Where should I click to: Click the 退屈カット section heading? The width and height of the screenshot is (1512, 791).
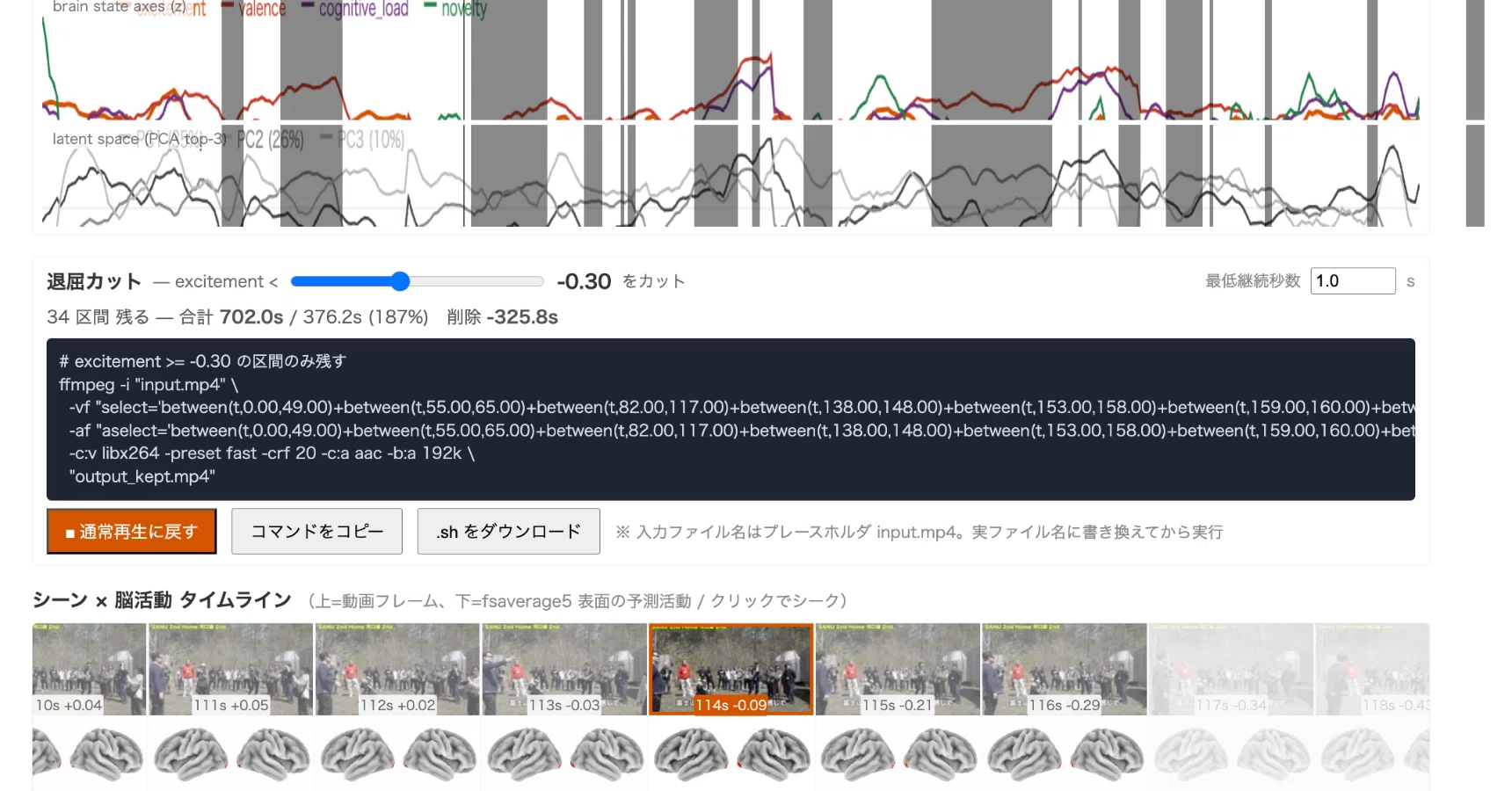pos(94,281)
